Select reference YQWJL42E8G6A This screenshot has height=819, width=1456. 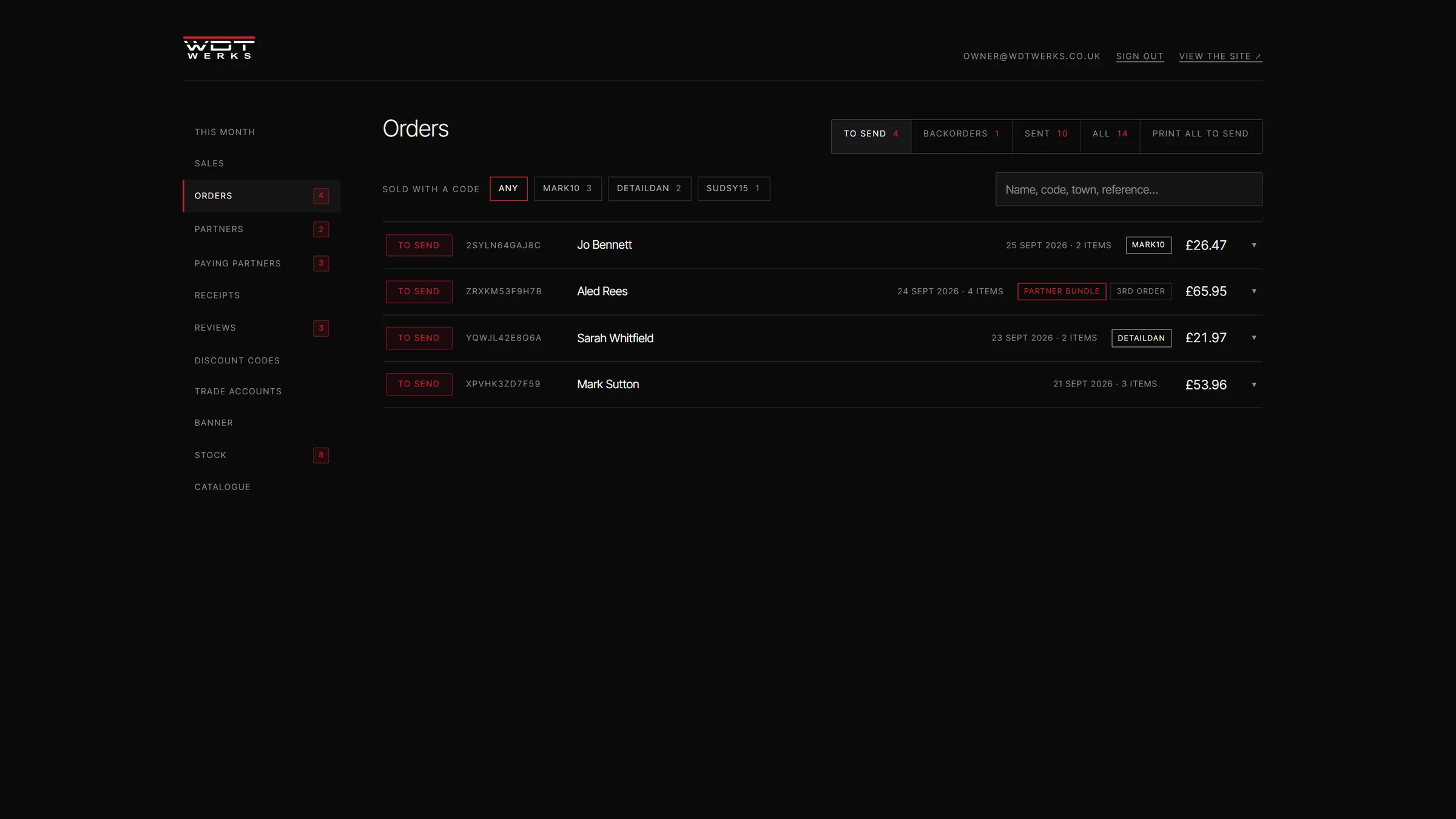pos(504,338)
